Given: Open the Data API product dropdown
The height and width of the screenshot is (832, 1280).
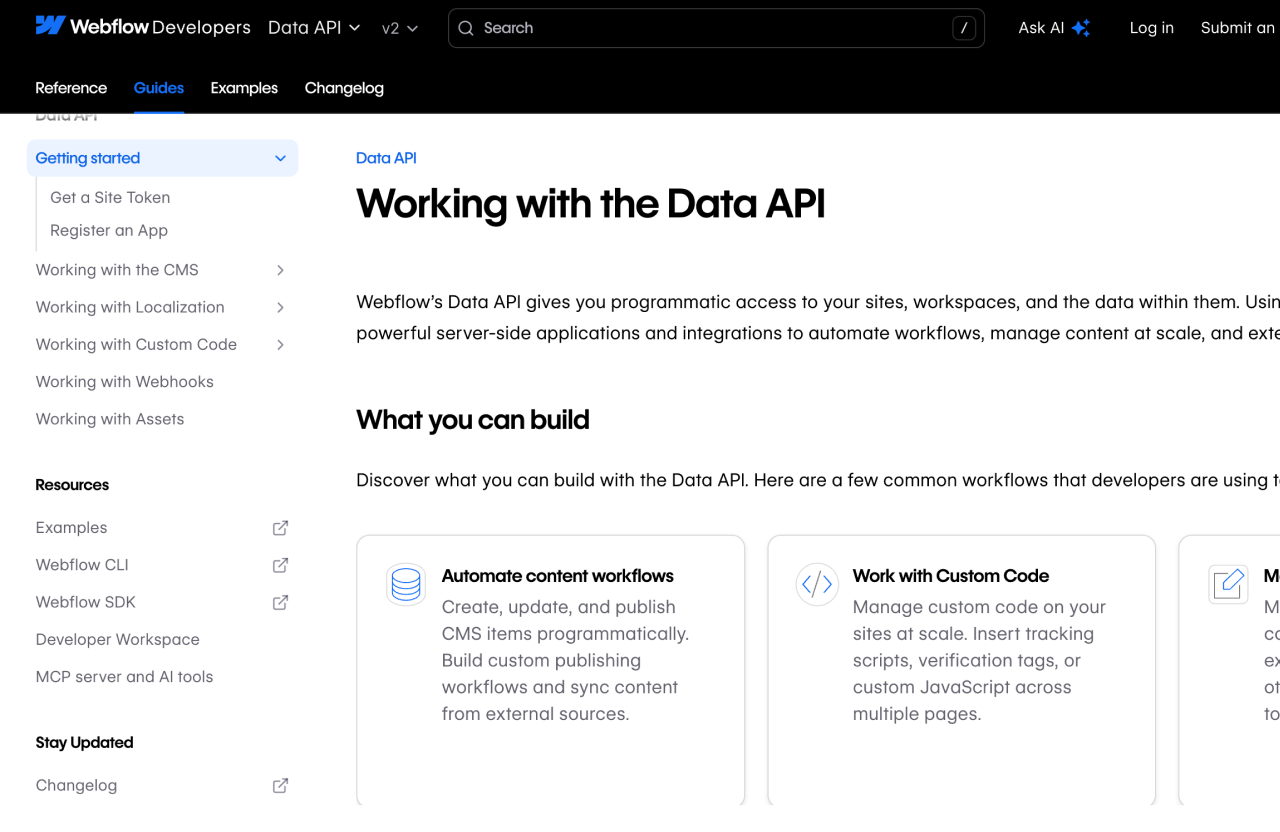Looking at the screenshot, I should tap(314, 28).
